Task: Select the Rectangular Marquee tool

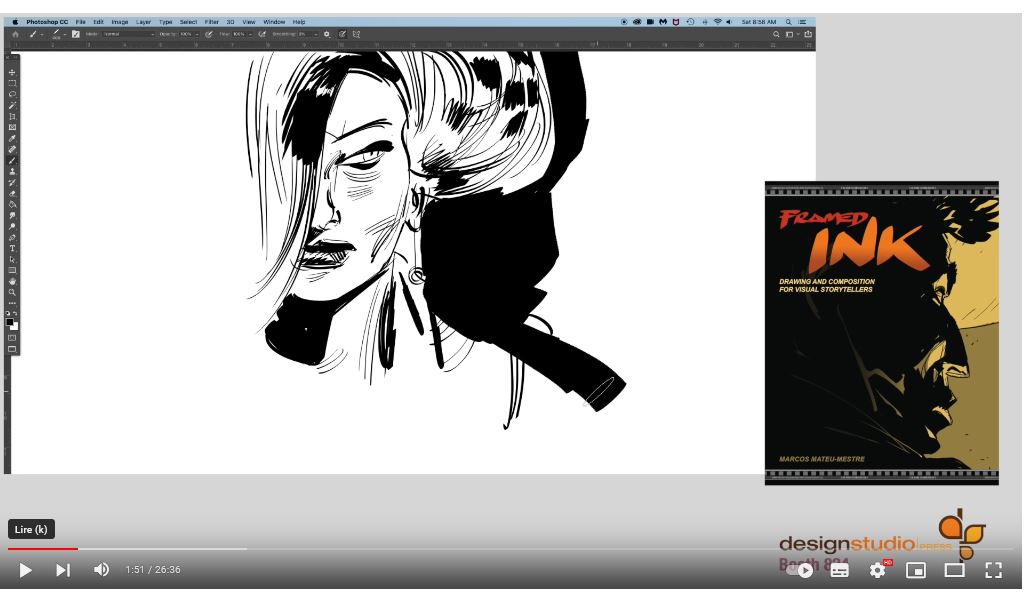Action: tap(12, 83)
